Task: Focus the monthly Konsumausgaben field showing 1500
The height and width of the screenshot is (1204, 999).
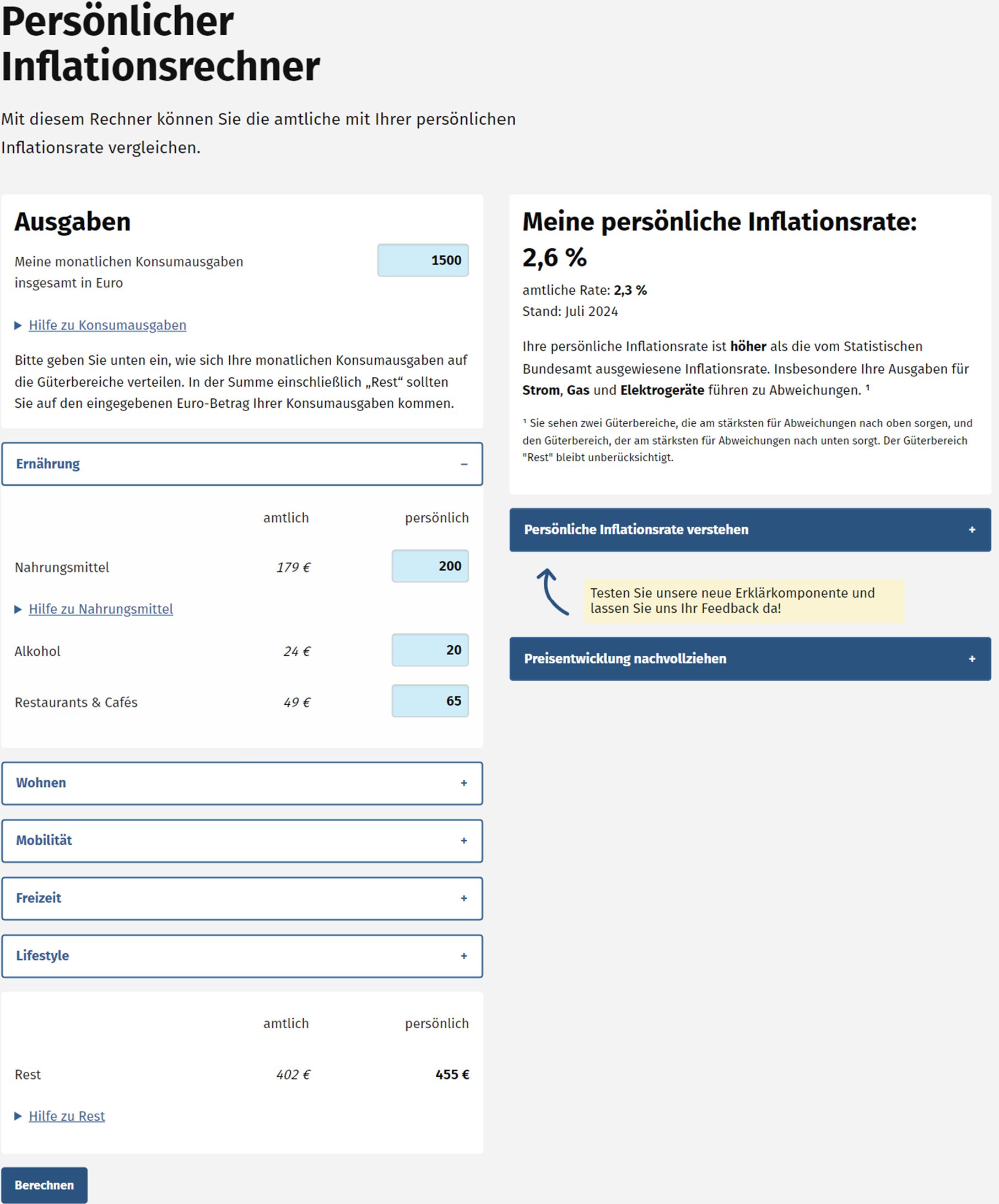Action: [423, 260]
